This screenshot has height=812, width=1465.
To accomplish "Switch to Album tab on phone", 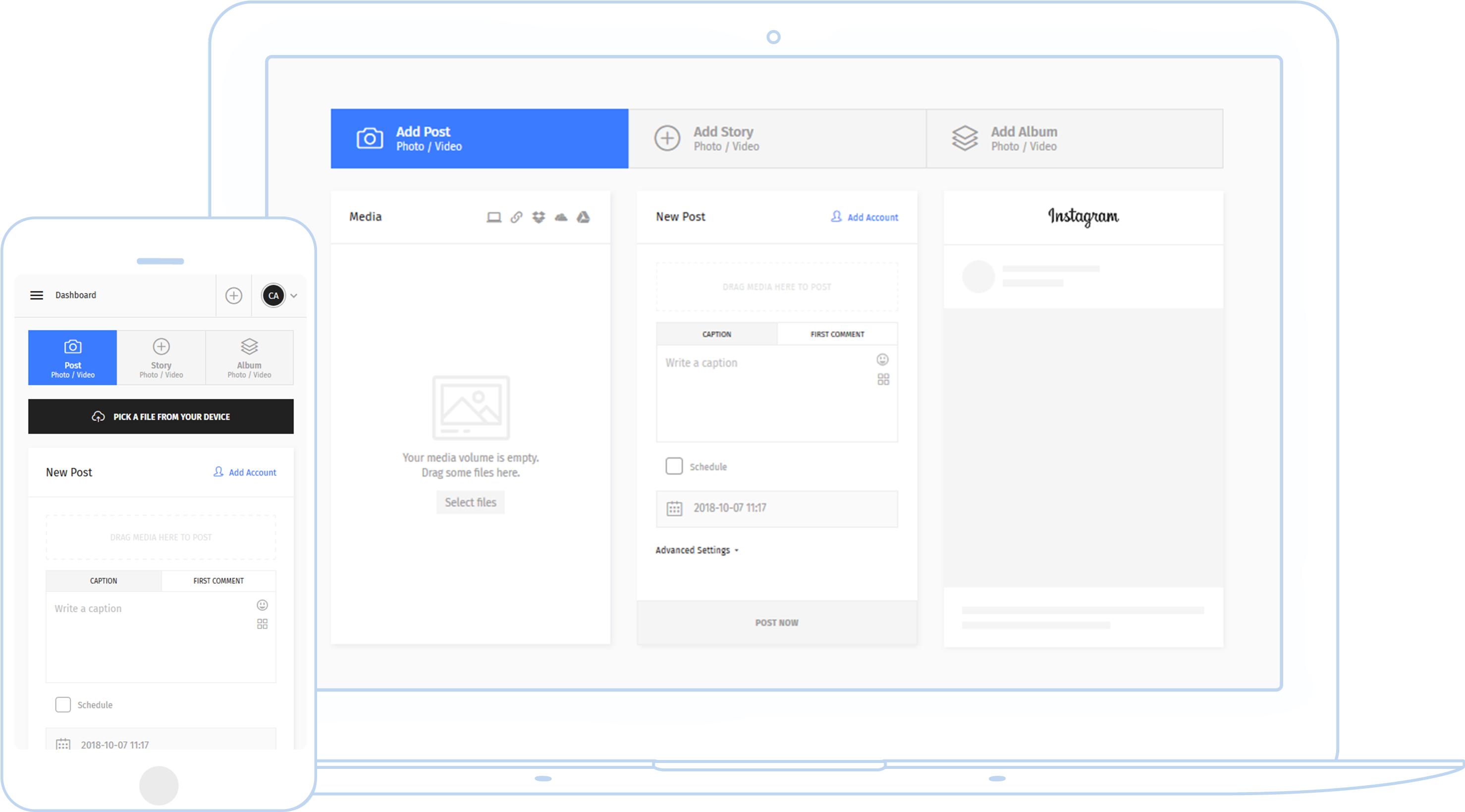I will 250,358.
